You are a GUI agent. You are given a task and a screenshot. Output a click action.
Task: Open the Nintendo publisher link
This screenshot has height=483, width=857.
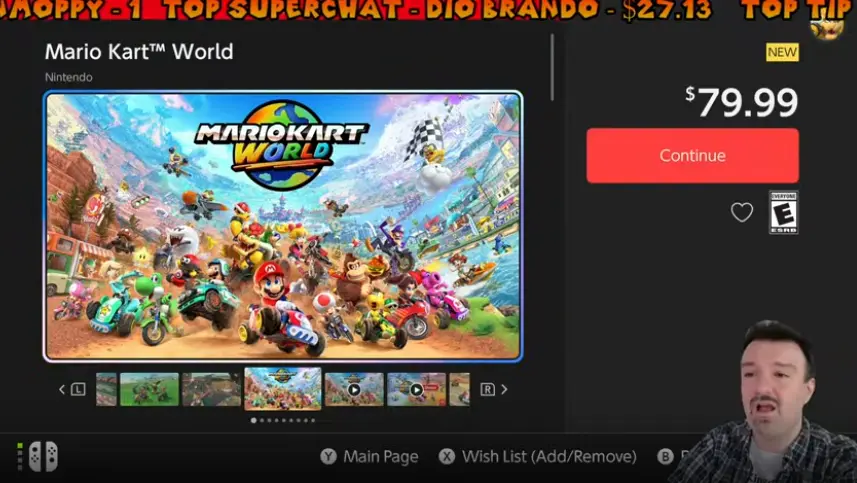tap(68, 77)
